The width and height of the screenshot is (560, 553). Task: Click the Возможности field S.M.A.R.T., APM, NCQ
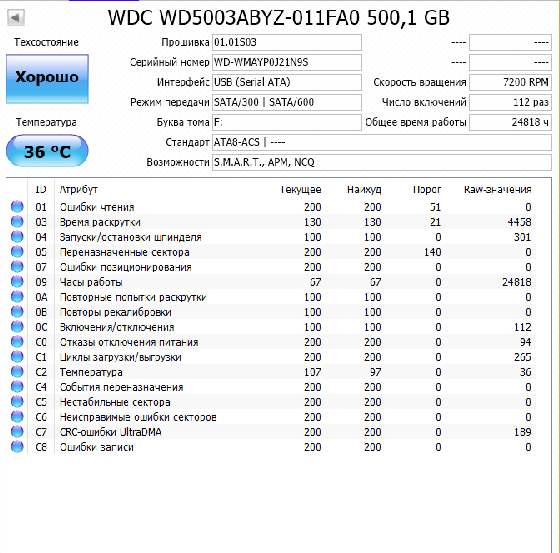pyautogui.click(x=382, y=163)
